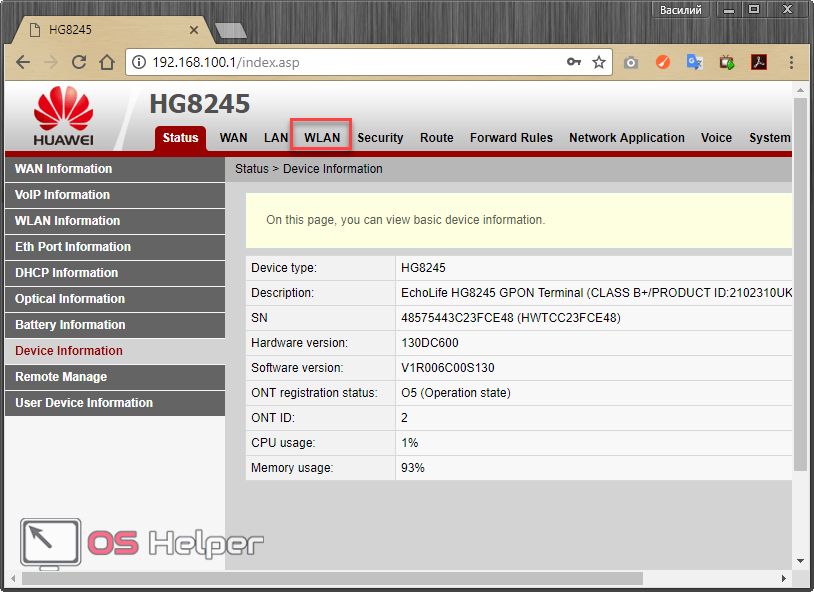Image resolution: width=814 pixels, height=592 pixels.
Task: Open the Network Application tab
Action: (x=627, y=138)
